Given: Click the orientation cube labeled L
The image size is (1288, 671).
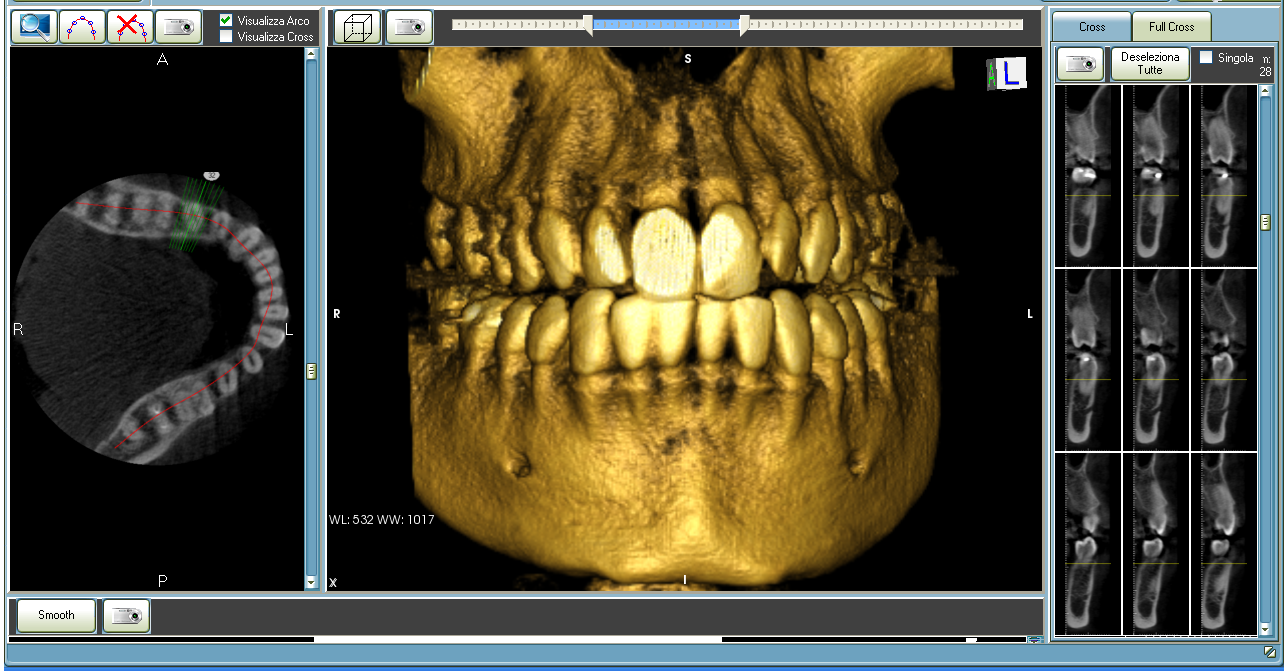Looking at the screenshot, I should 1006,73.
